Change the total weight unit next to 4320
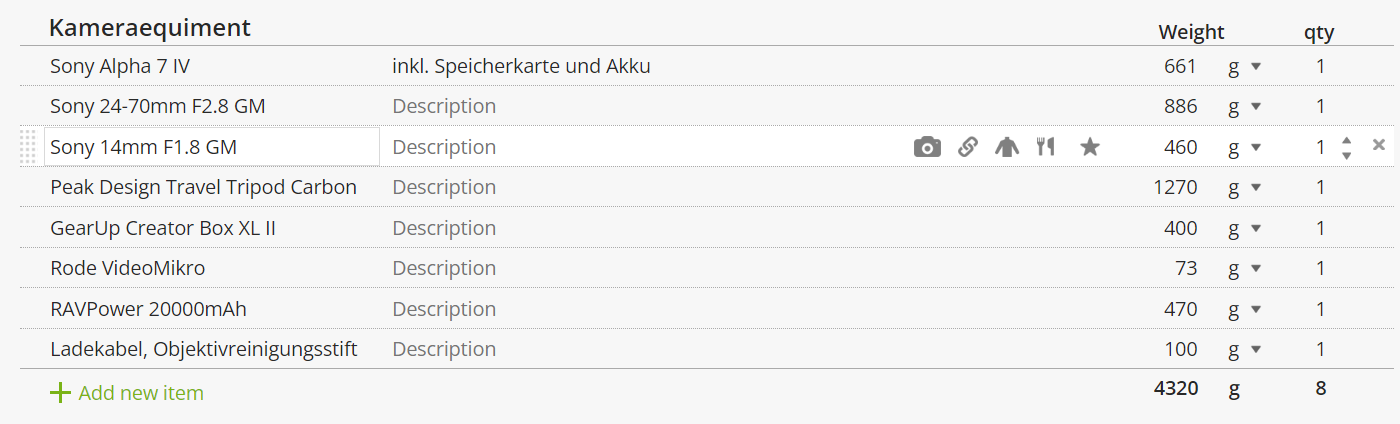The width and height of the screenshot is (1400, 424). [1234, 389]
